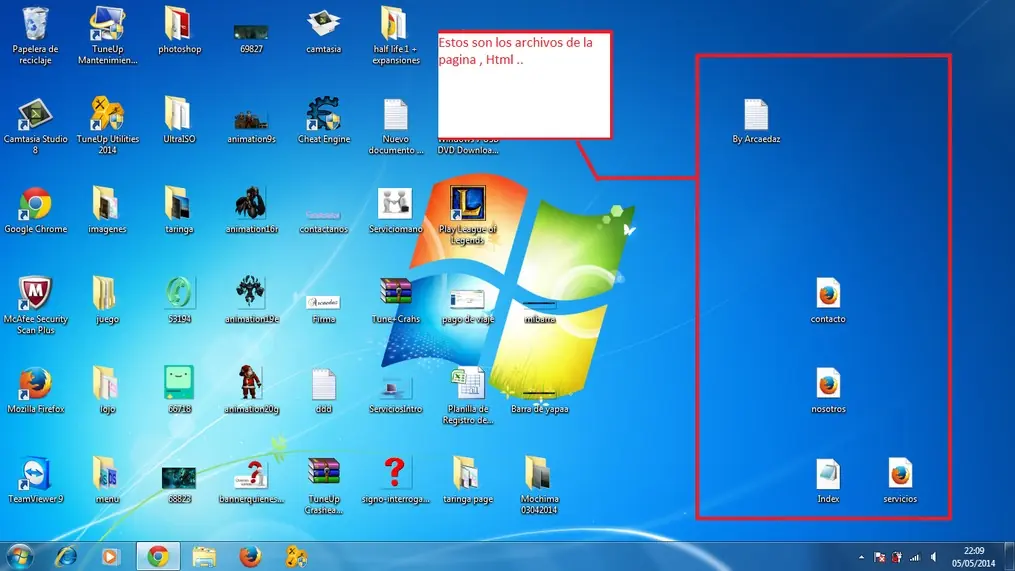Select Planilla de Registro spreadsheet

click(x=467, y=385)
